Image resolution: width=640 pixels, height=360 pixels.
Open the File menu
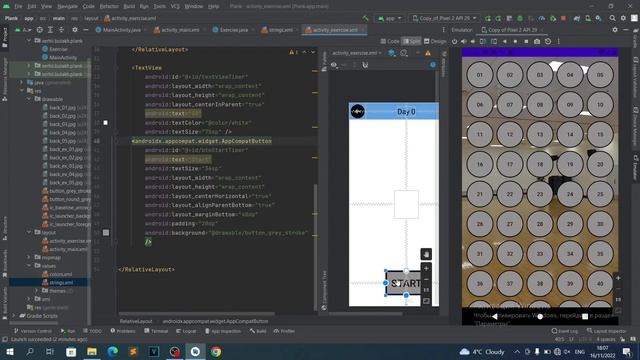click(18, 7)
